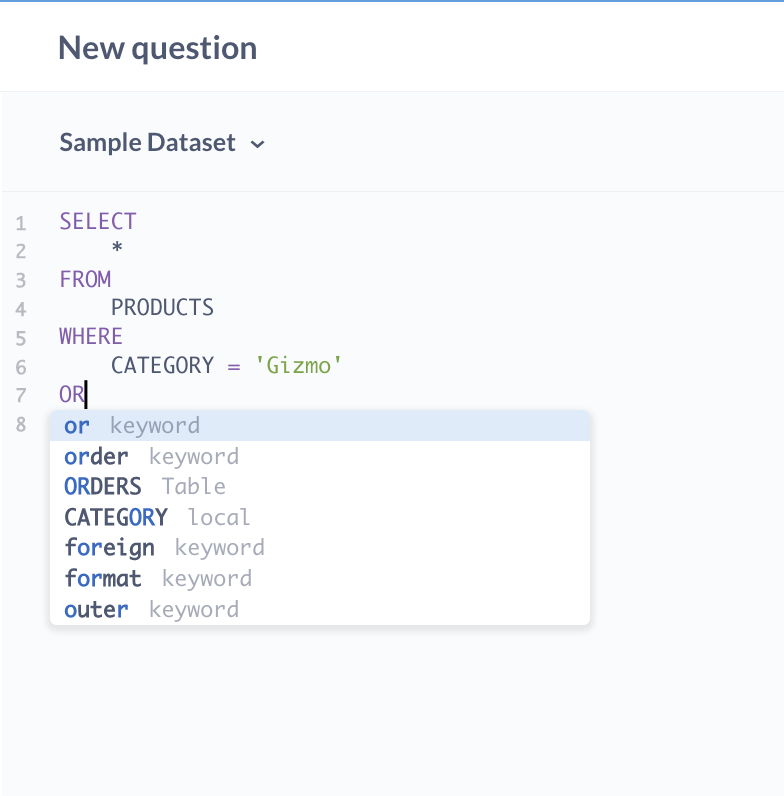Select the 'foreign' keyword suggestion
The height and width of the screenshot is (796, 784).
(109, 548)
